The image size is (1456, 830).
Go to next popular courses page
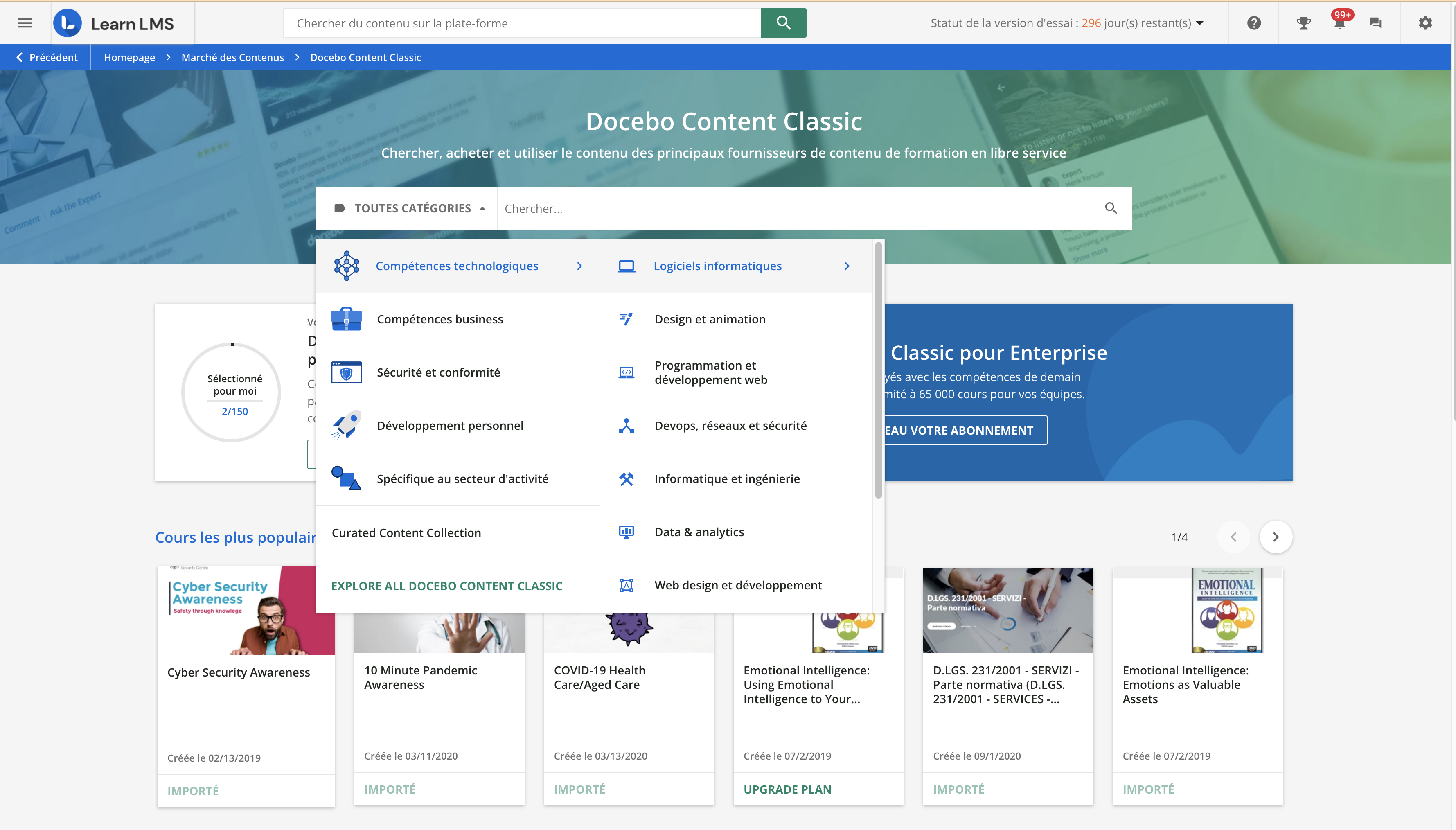[x=1276, y=537]
